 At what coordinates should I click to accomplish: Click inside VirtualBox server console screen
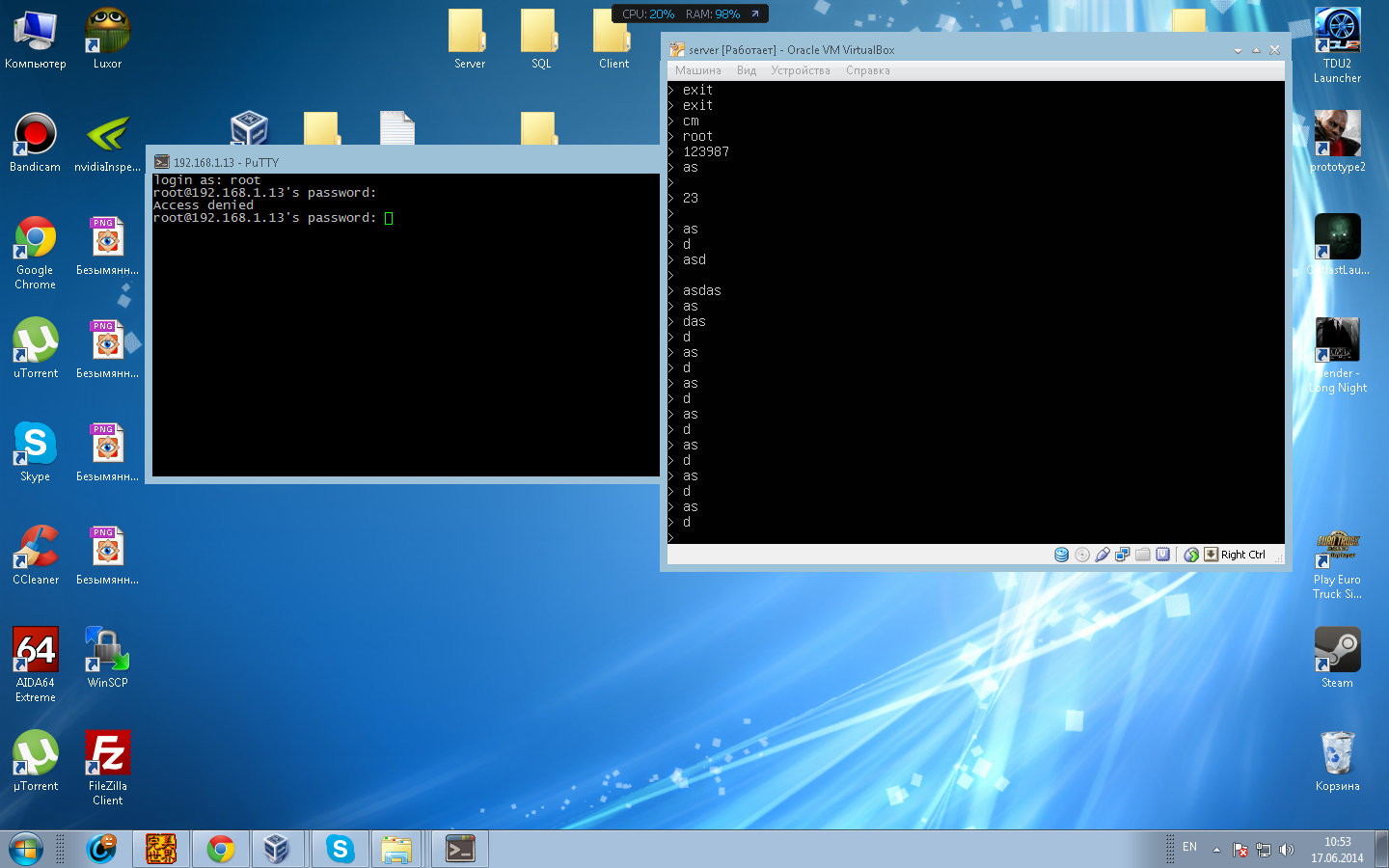(x=975, y=312)
